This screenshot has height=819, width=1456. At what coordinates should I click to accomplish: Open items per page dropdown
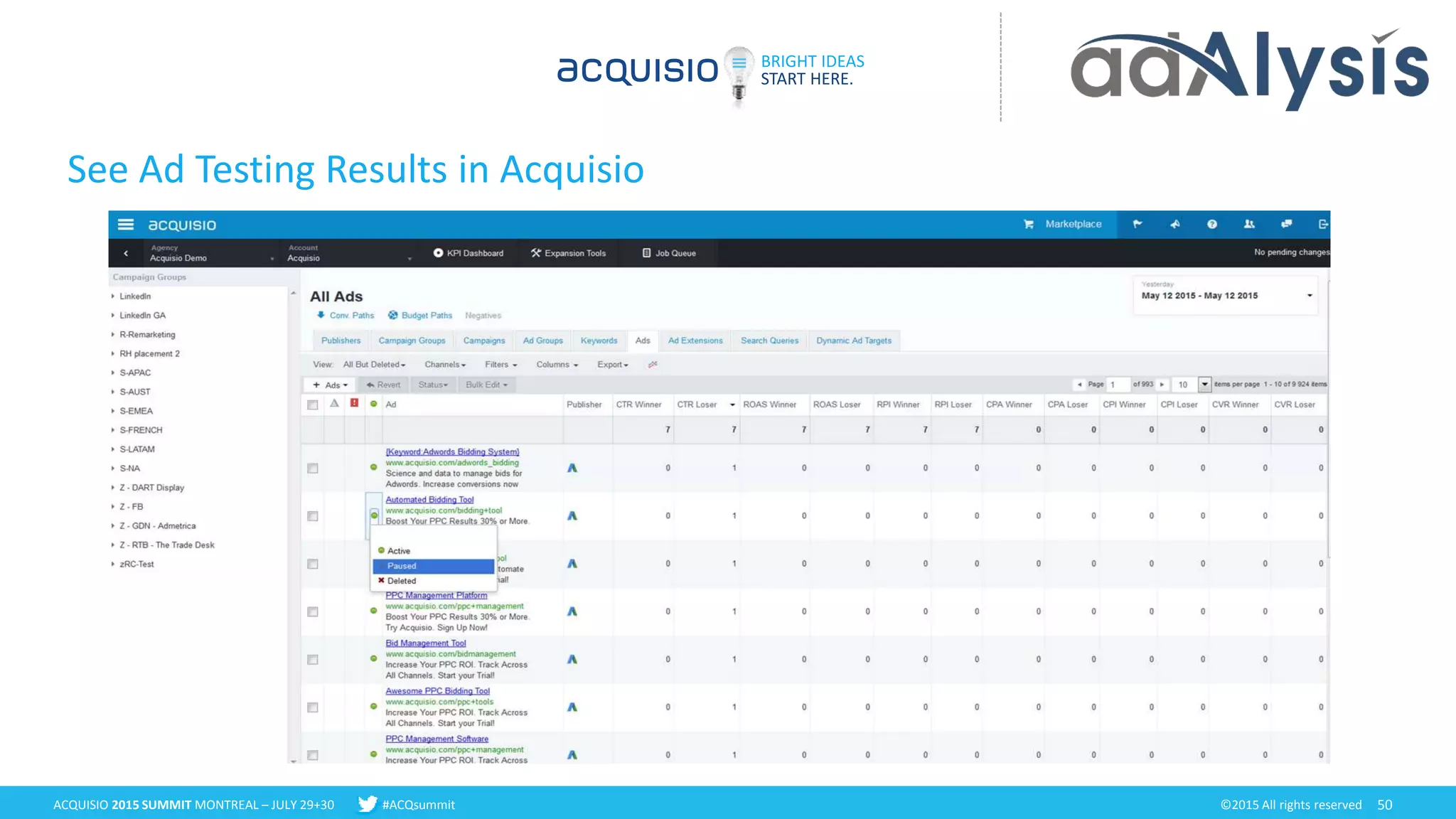click(1204, 385)
